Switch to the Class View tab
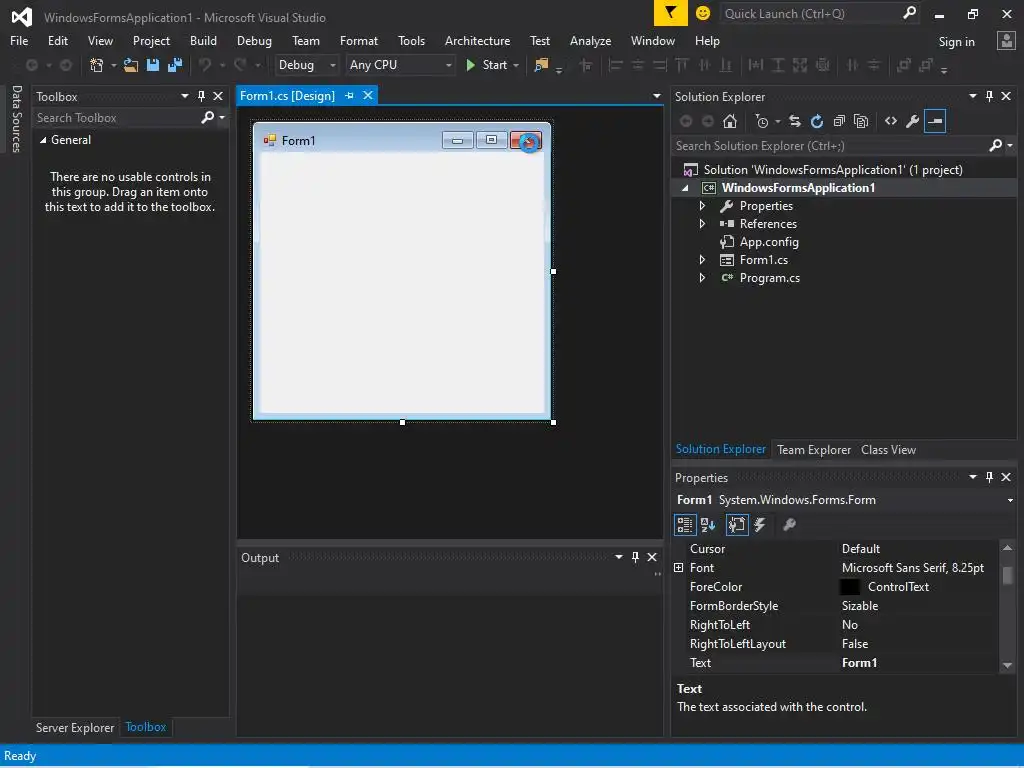Image resolution: width=1024 pixels, height=768 pixels. pos(888,450)
